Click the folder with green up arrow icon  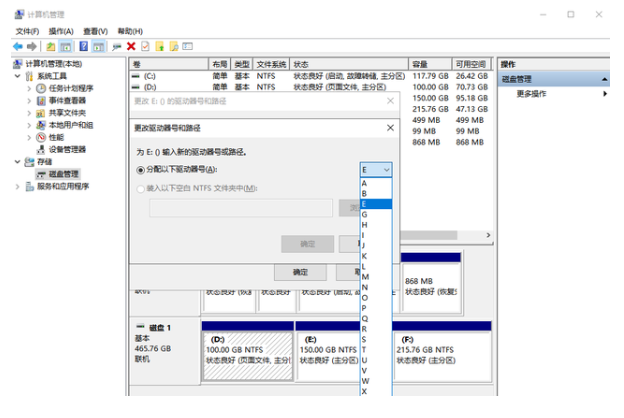pyautogui.click(x=160, y=46)
